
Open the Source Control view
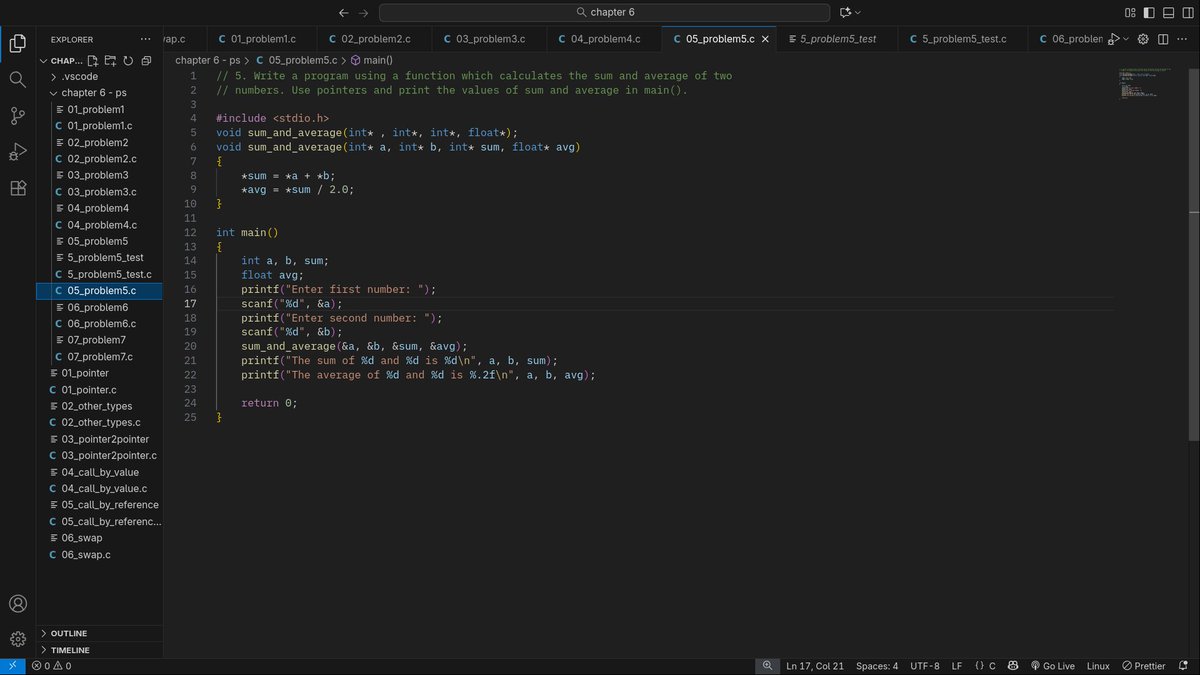17,116
